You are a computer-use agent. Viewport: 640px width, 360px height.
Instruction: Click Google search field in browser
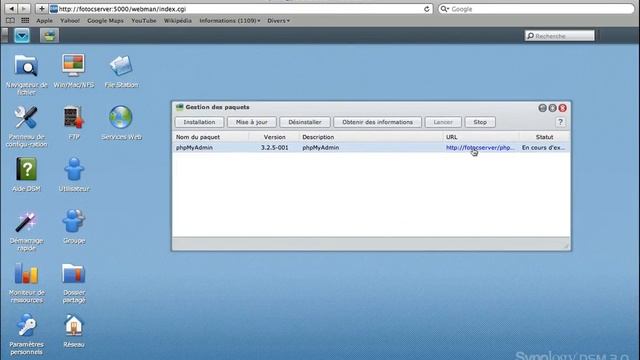pyautogui.click(x=536, y=9)
